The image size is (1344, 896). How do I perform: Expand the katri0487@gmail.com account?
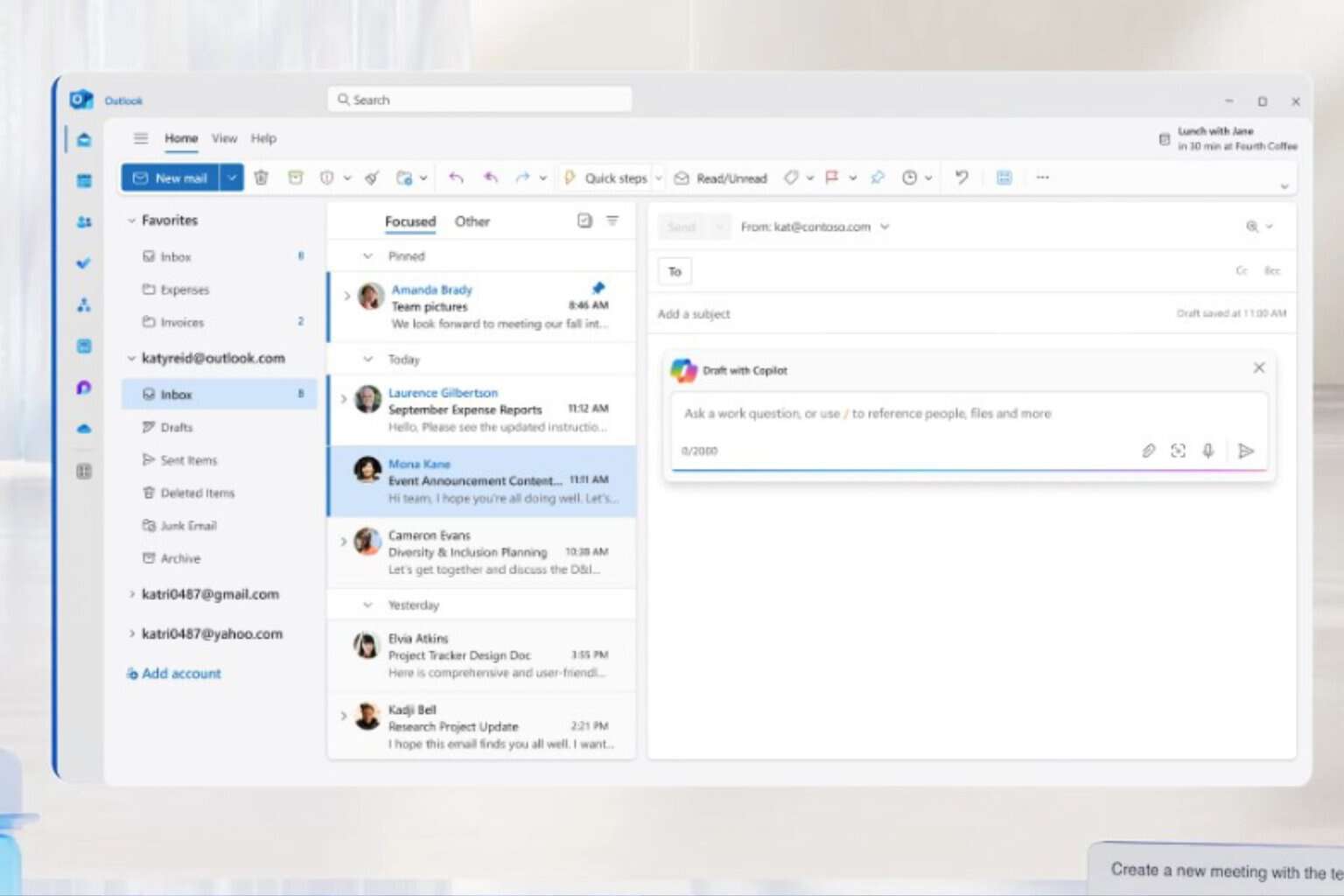(131, 594)
